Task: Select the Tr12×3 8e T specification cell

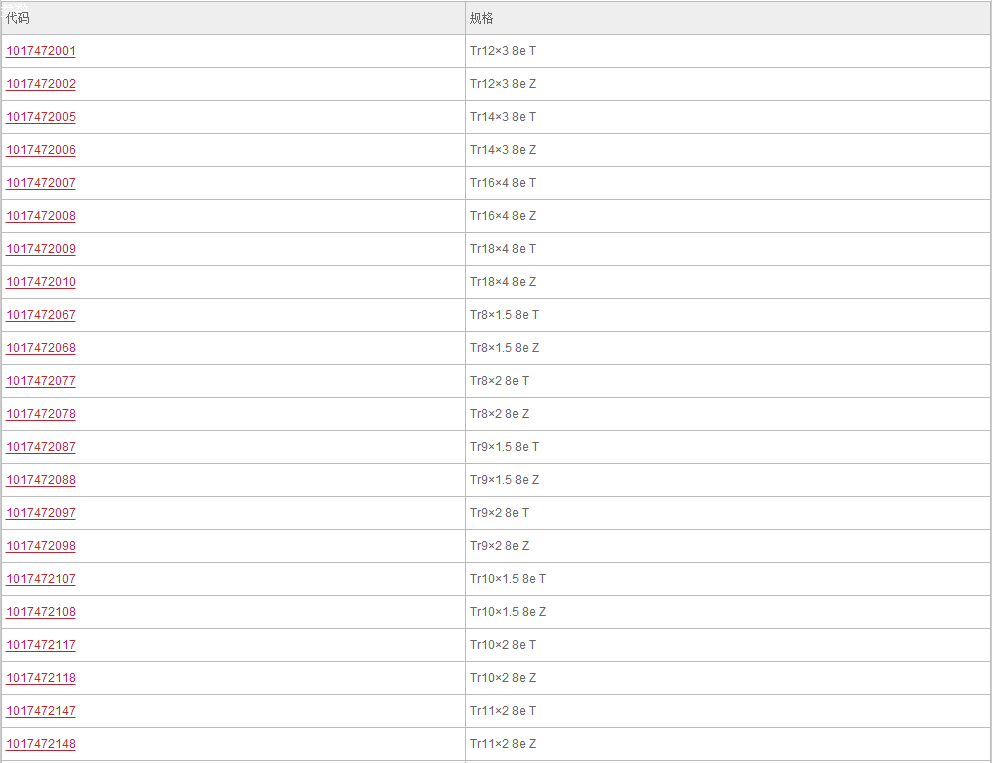Action: [728, 51]
